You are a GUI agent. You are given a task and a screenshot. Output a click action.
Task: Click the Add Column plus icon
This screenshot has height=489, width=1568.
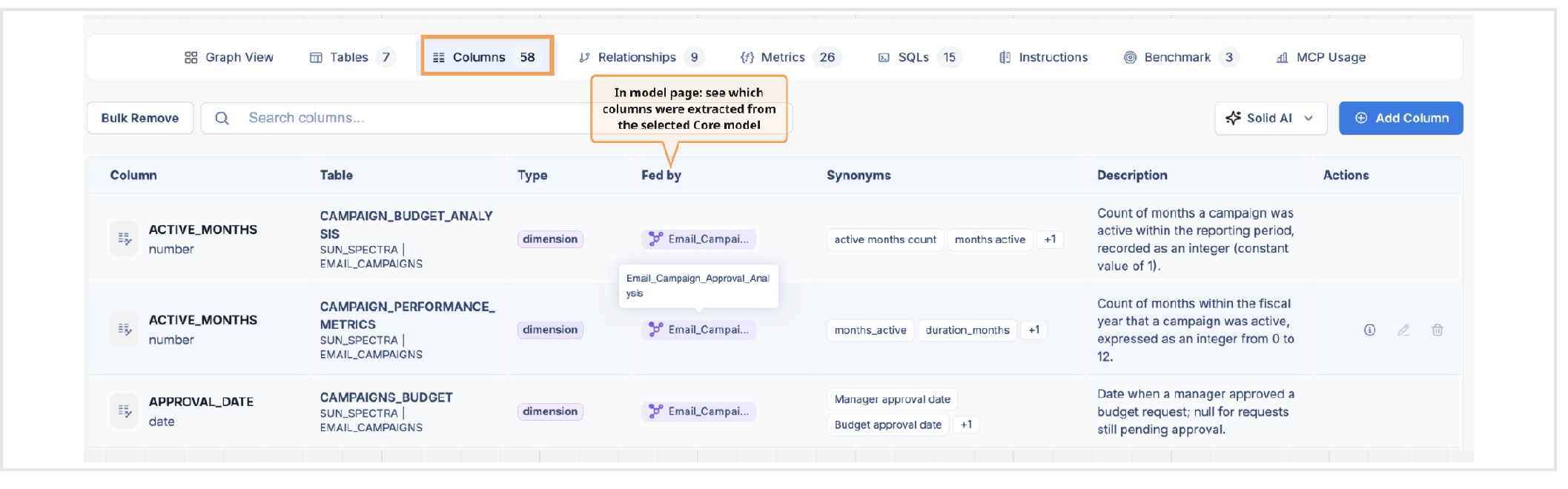[1361, 118]
